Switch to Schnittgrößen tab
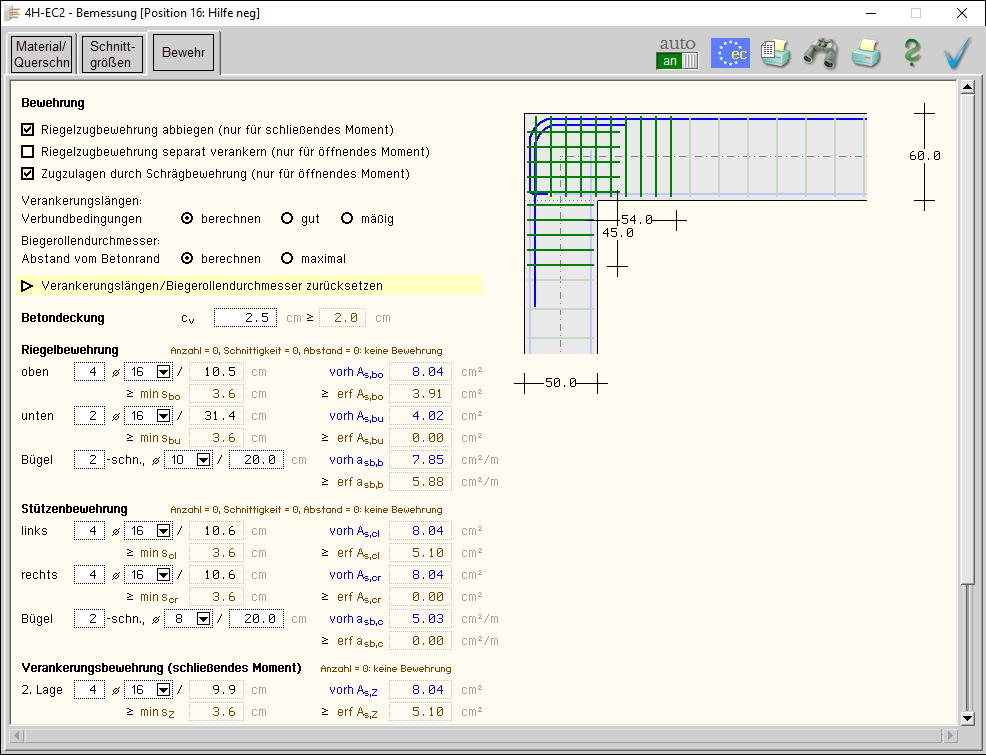This screenshot has height=755, width=986. [111, 54]
